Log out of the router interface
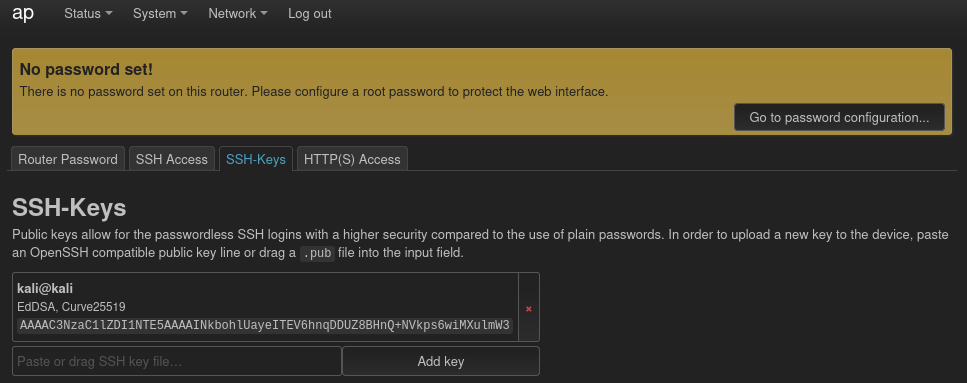The width and height of the screenshot is (967, 383). point(310,14)
